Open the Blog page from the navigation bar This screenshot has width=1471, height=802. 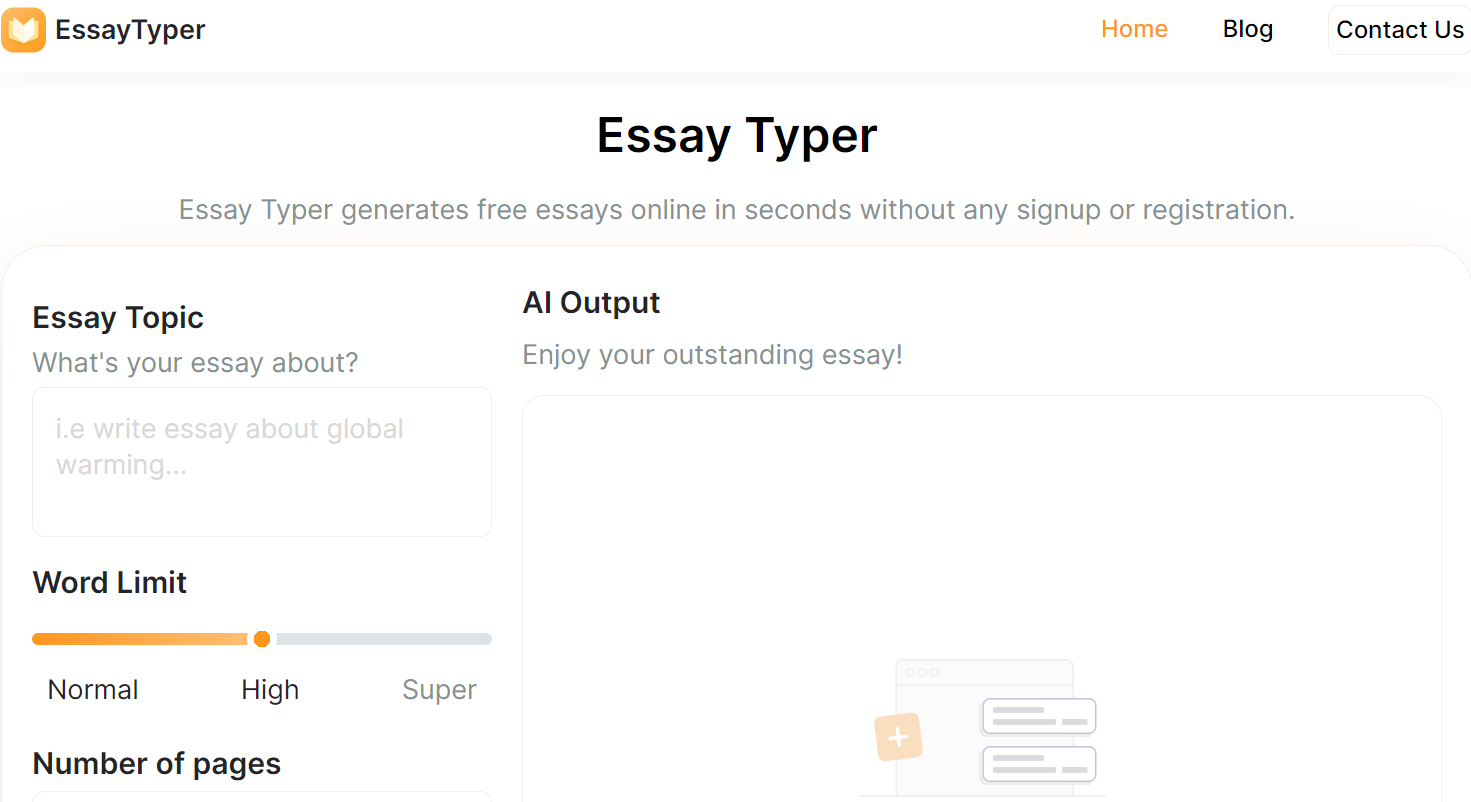click(x=1247, y=29)
